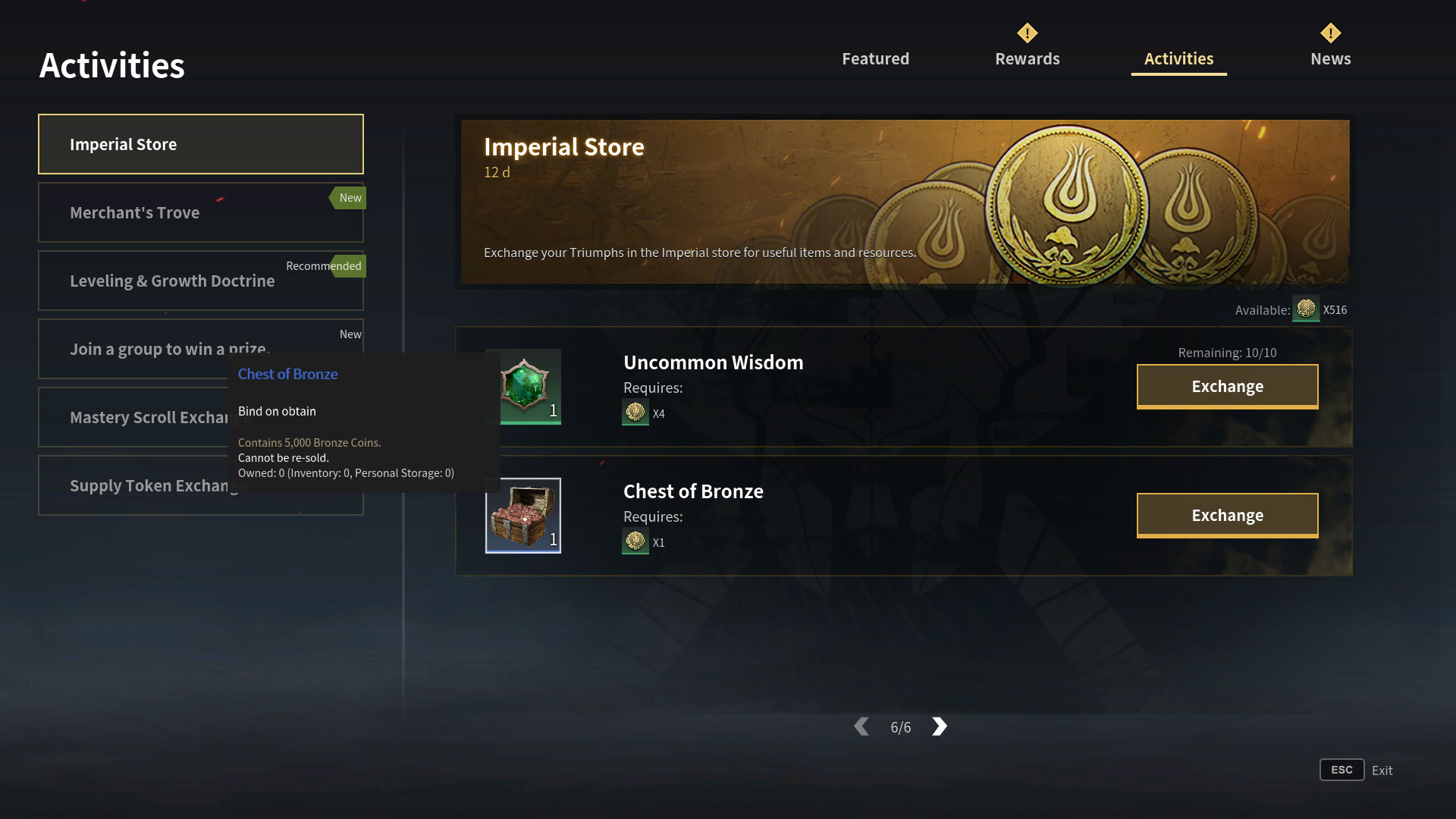Image resolution: width=1456 pixels, height=819 pixels.
Task: Select the Activities tab
Action: [1179, 58]
